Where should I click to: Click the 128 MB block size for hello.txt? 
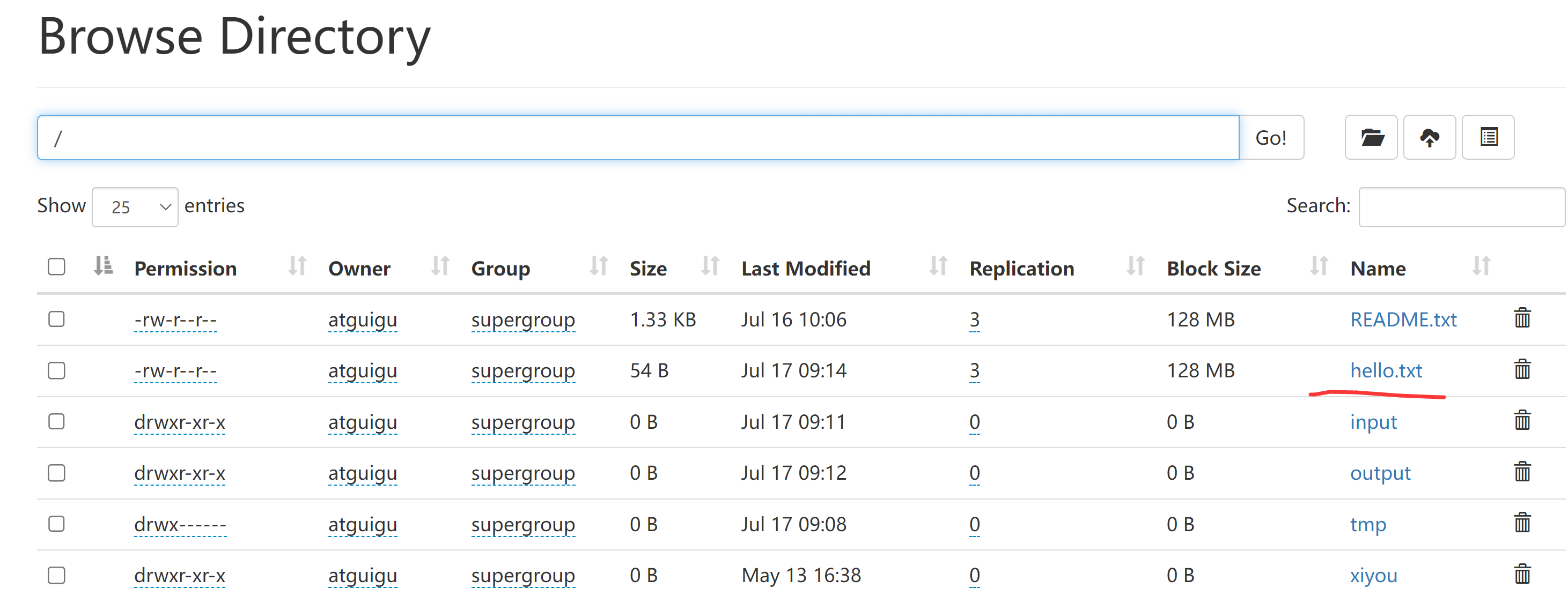[1201, 370]
